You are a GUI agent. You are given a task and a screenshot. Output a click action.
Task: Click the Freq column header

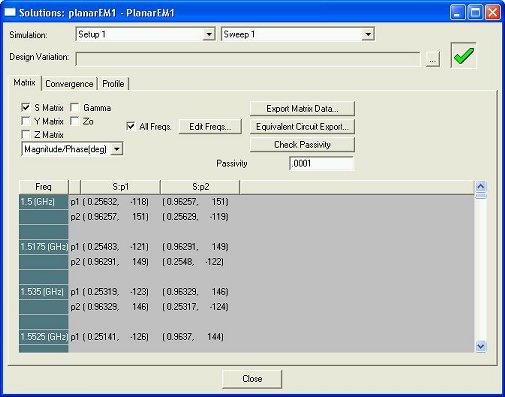[43, 187]
